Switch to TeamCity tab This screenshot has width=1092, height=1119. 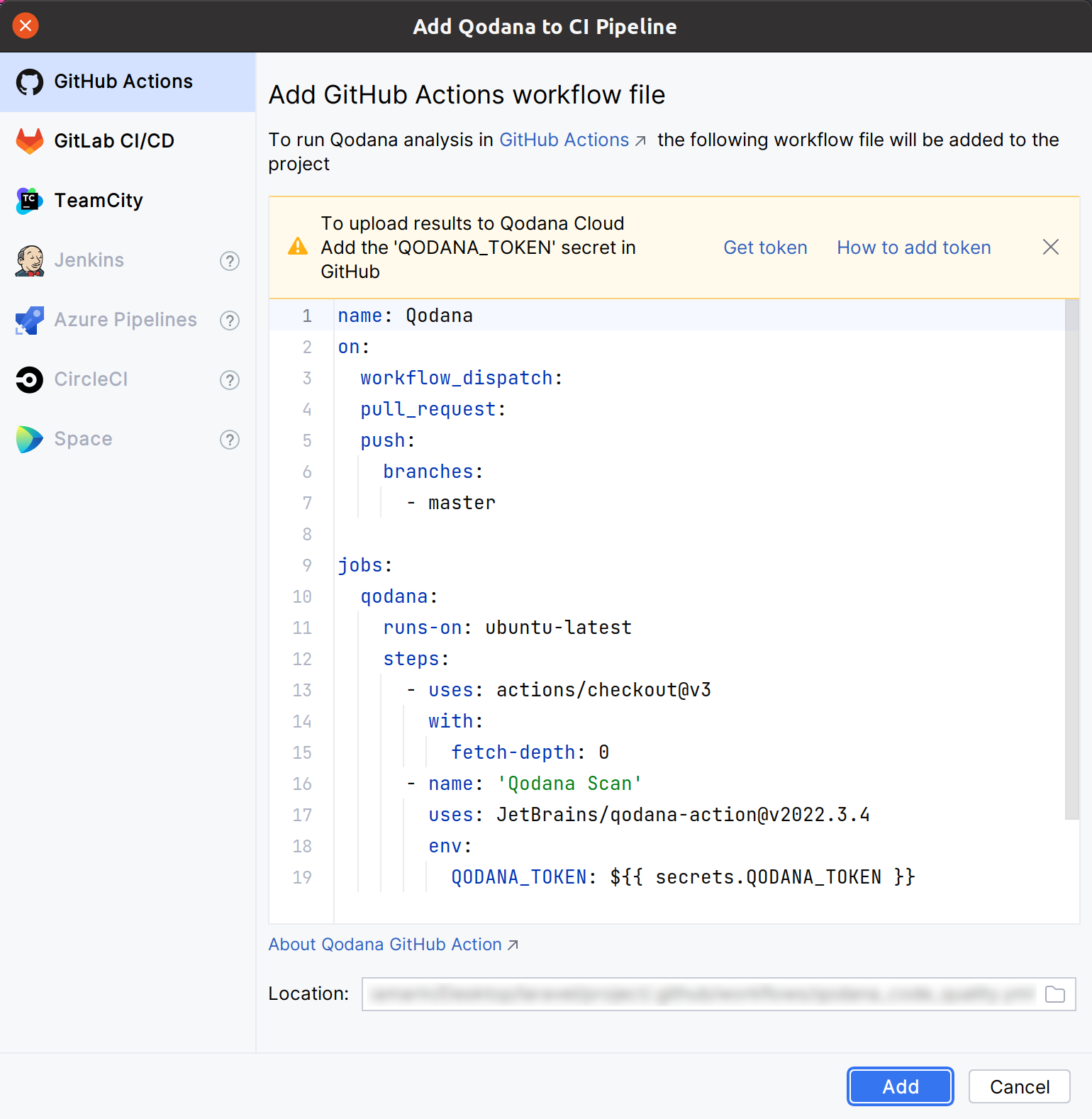coord(128,201)
